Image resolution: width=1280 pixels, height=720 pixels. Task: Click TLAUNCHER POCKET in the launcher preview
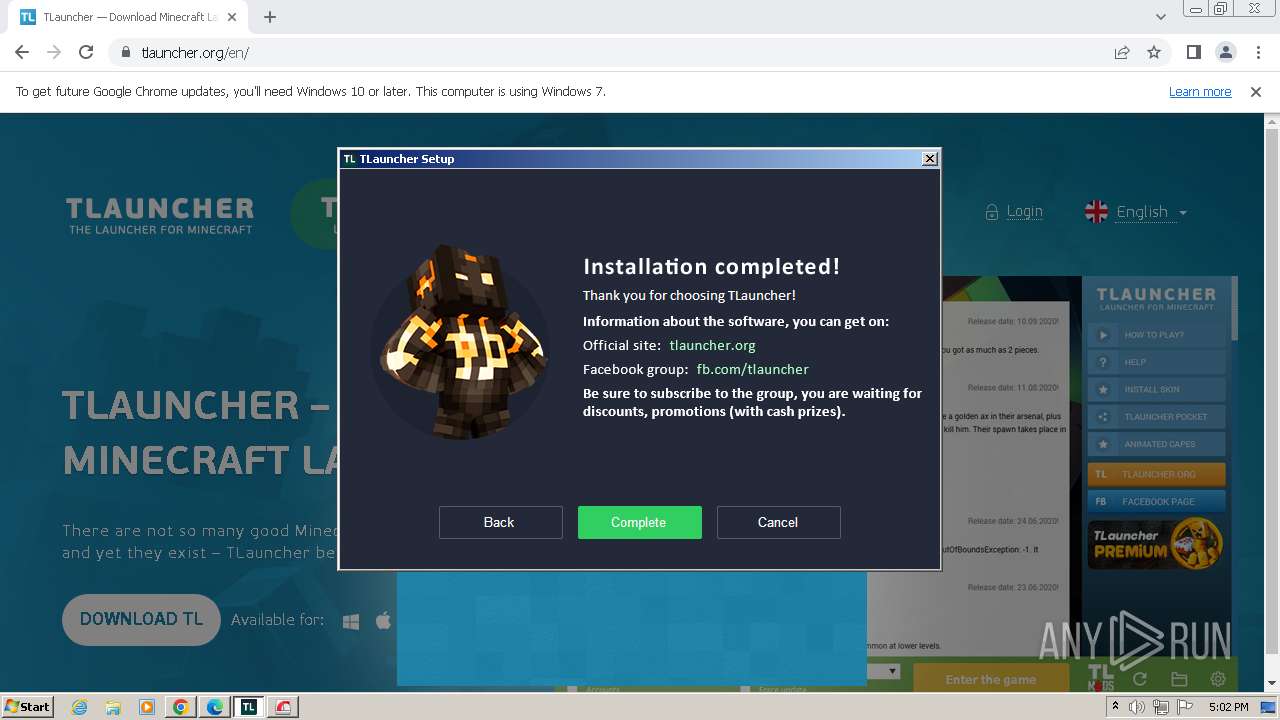[1156, 417]
